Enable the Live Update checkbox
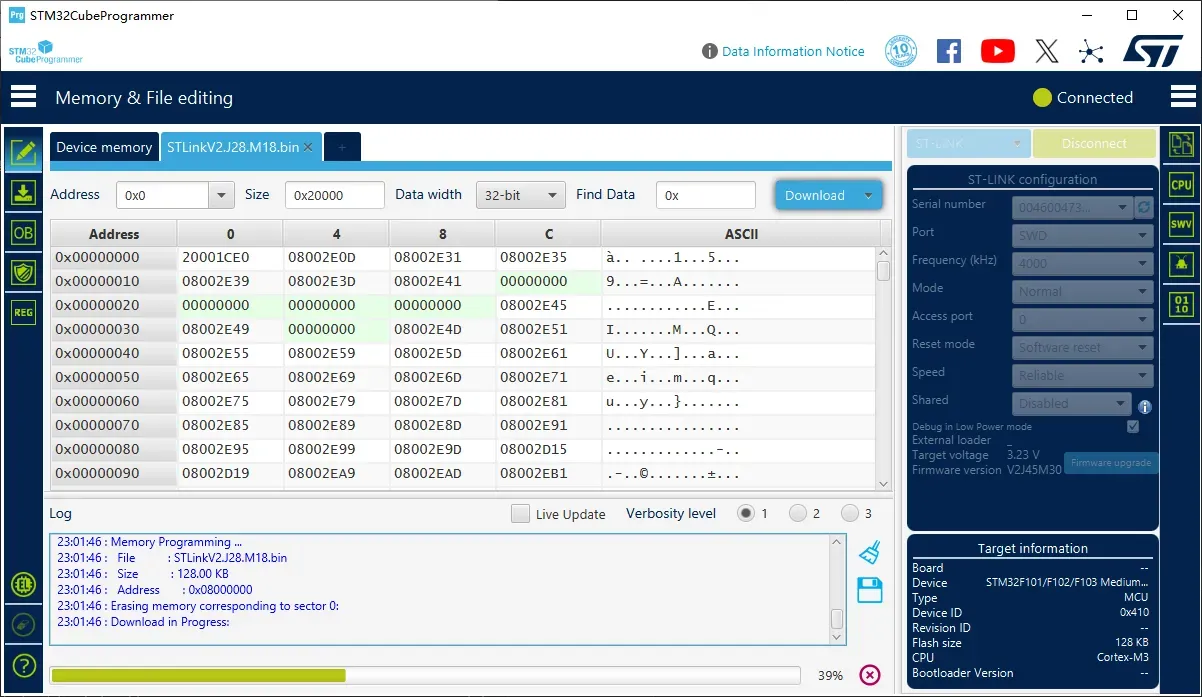 520,514
